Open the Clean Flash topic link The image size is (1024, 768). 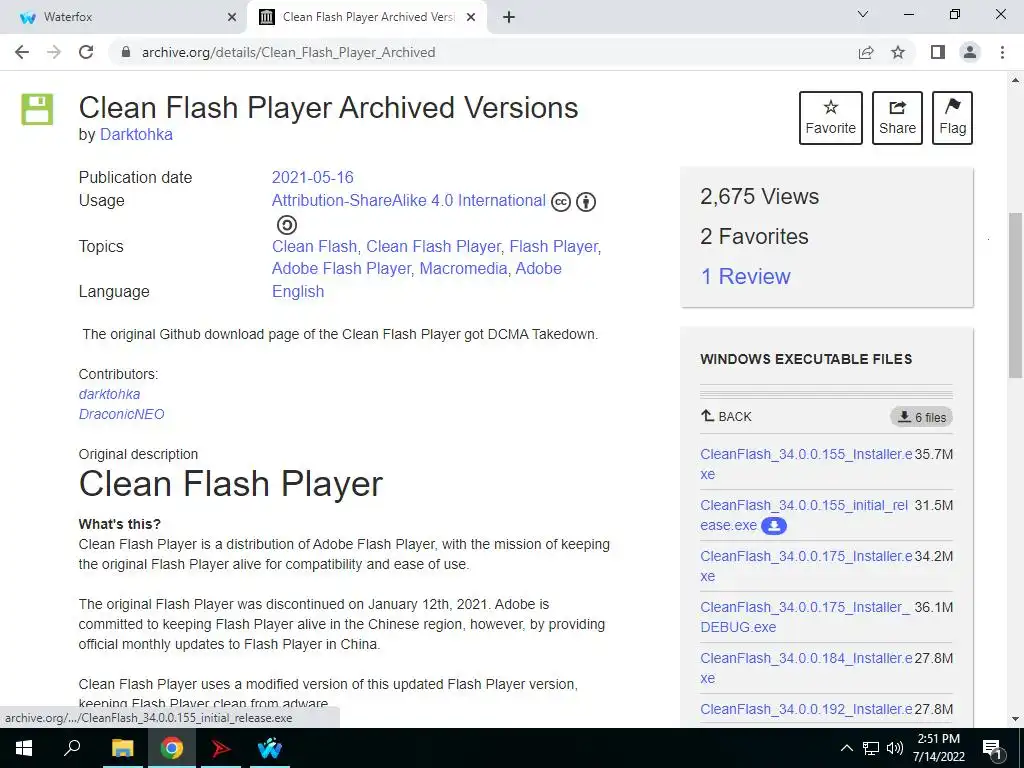tap(314, 246)
